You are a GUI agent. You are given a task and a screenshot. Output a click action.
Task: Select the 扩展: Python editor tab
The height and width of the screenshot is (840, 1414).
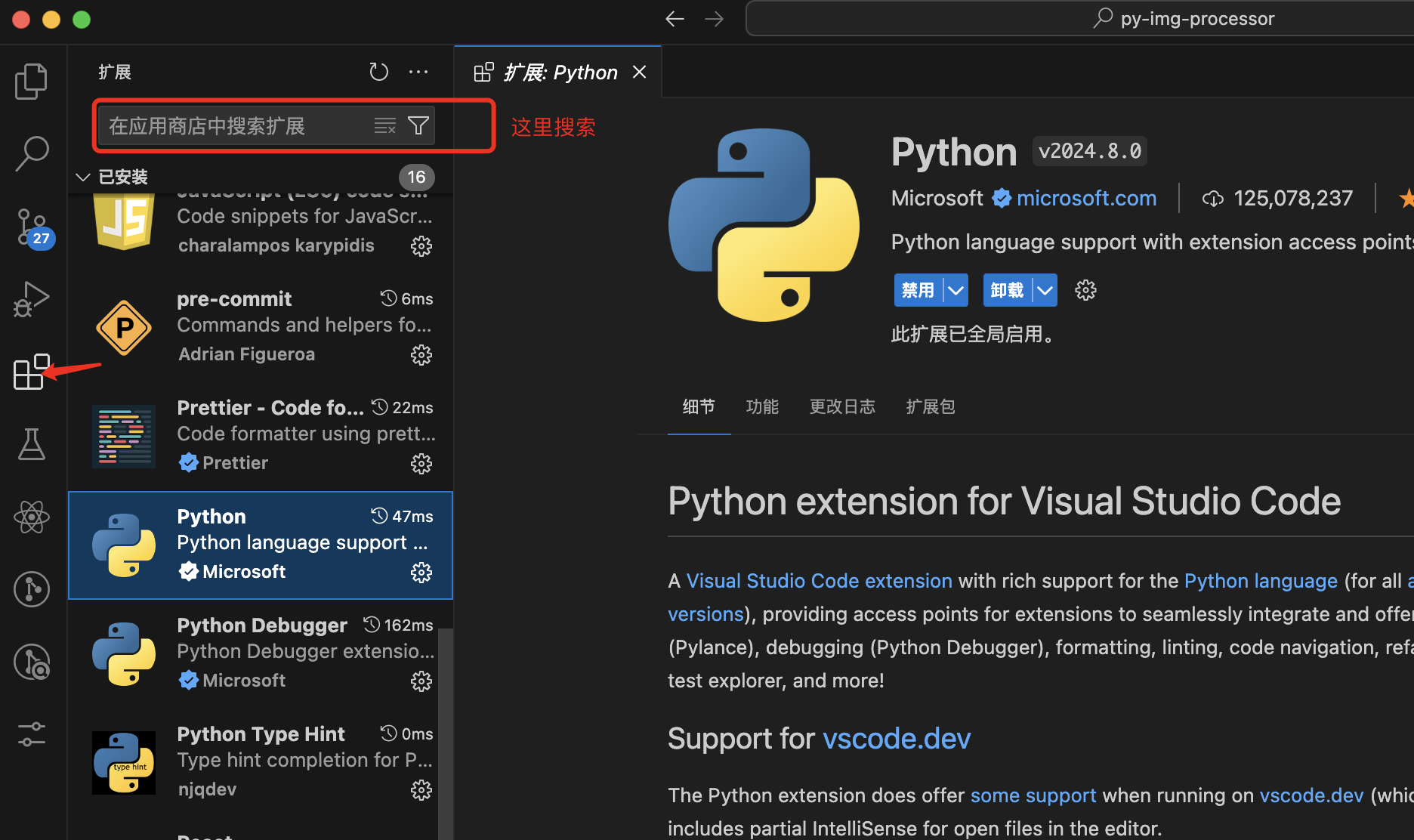pyautogui.click(x=560, y=72)
